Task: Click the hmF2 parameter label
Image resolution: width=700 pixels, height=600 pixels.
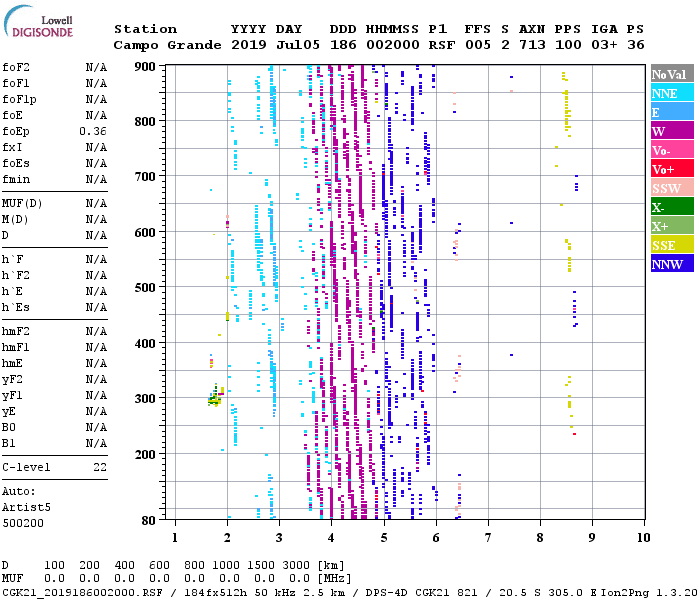Action: coord(16,331)
